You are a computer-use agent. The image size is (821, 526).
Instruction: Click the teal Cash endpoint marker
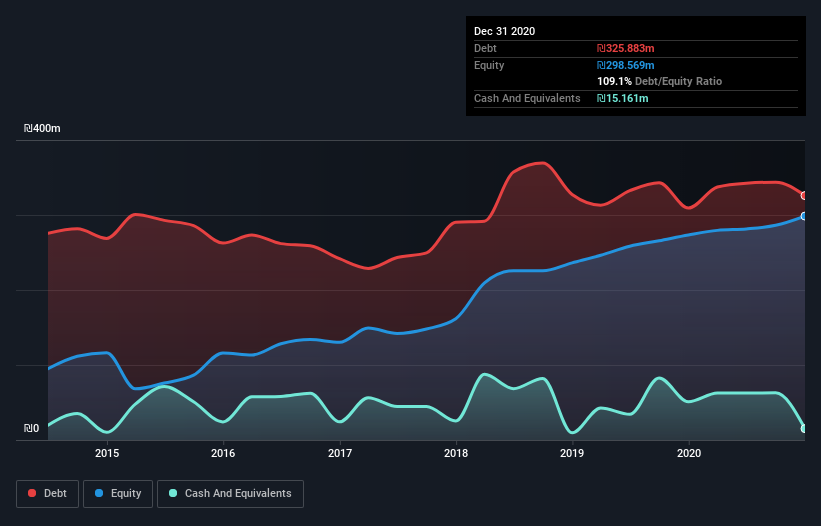click(x=804, y=429)
